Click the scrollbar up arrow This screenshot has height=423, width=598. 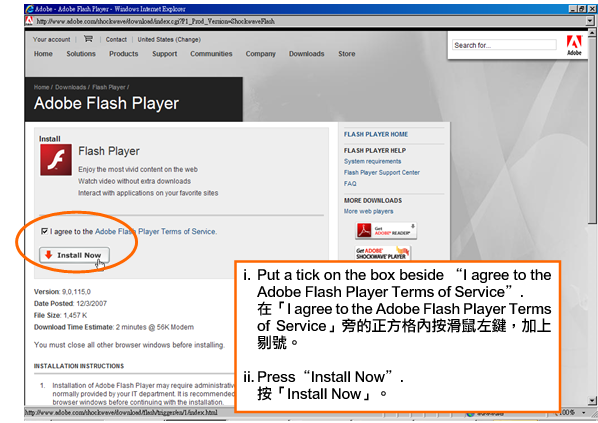592,33
